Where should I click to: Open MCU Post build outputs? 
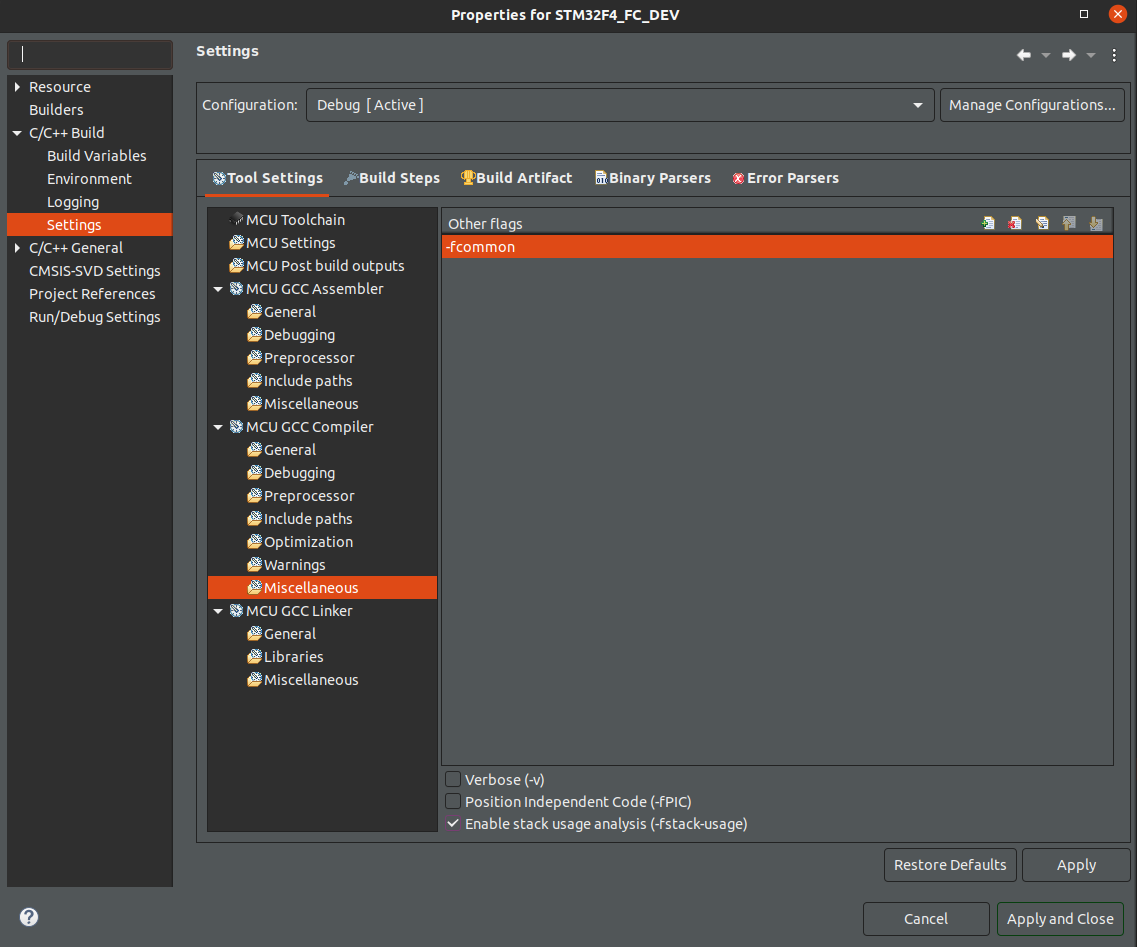pos(317,266)
